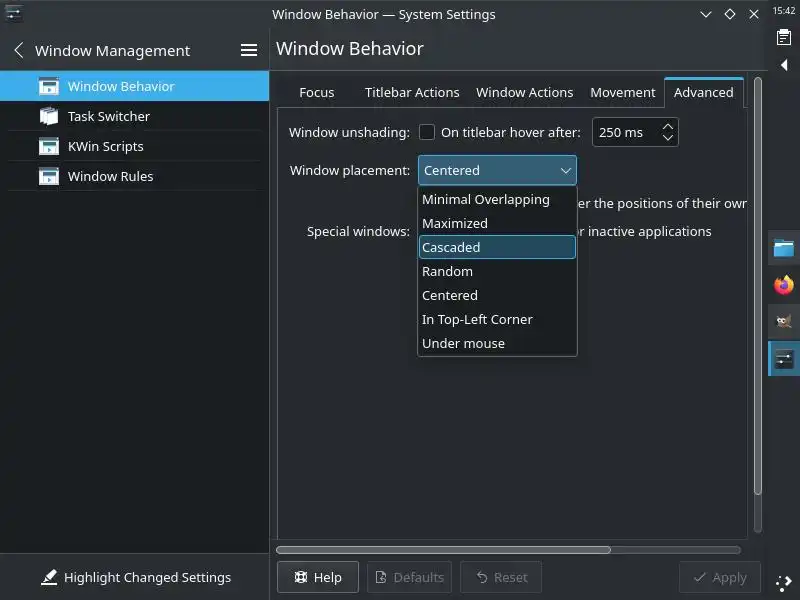Screen dimensions: 800x600
Task: Open the hamburger menu in sidebar header
Action: 248,50
